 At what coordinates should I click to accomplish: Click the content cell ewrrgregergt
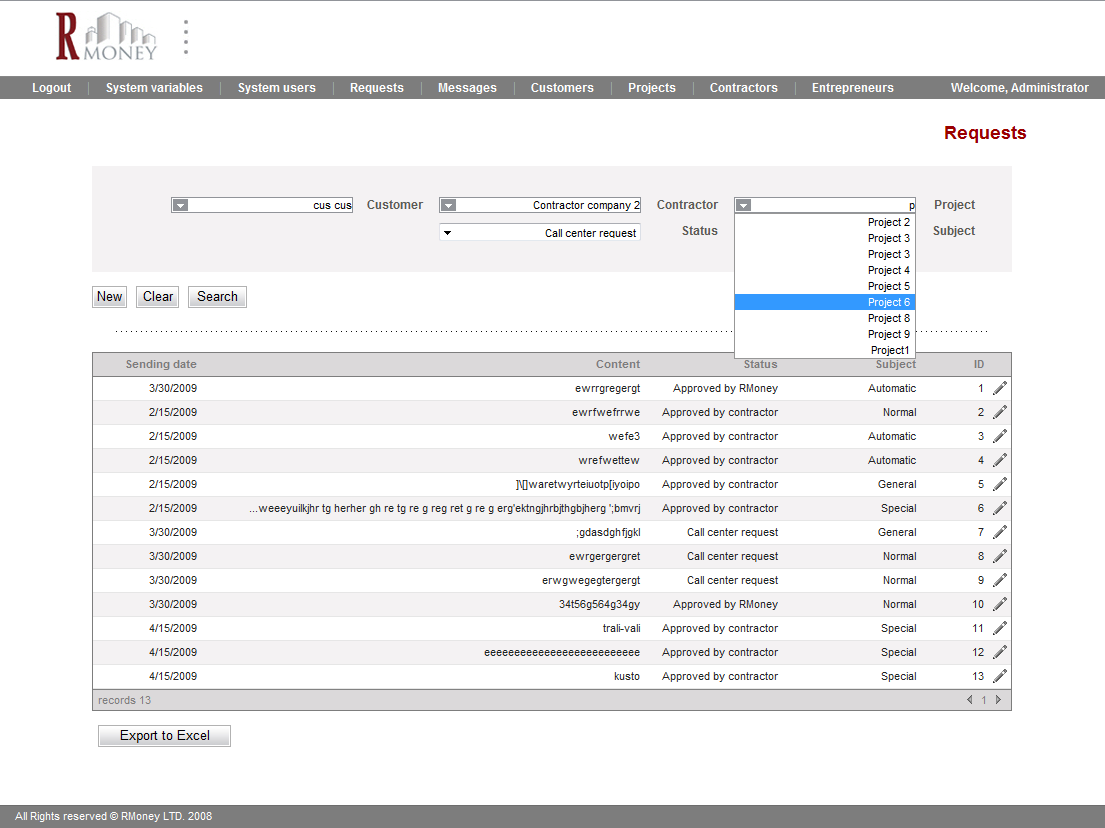607,388
